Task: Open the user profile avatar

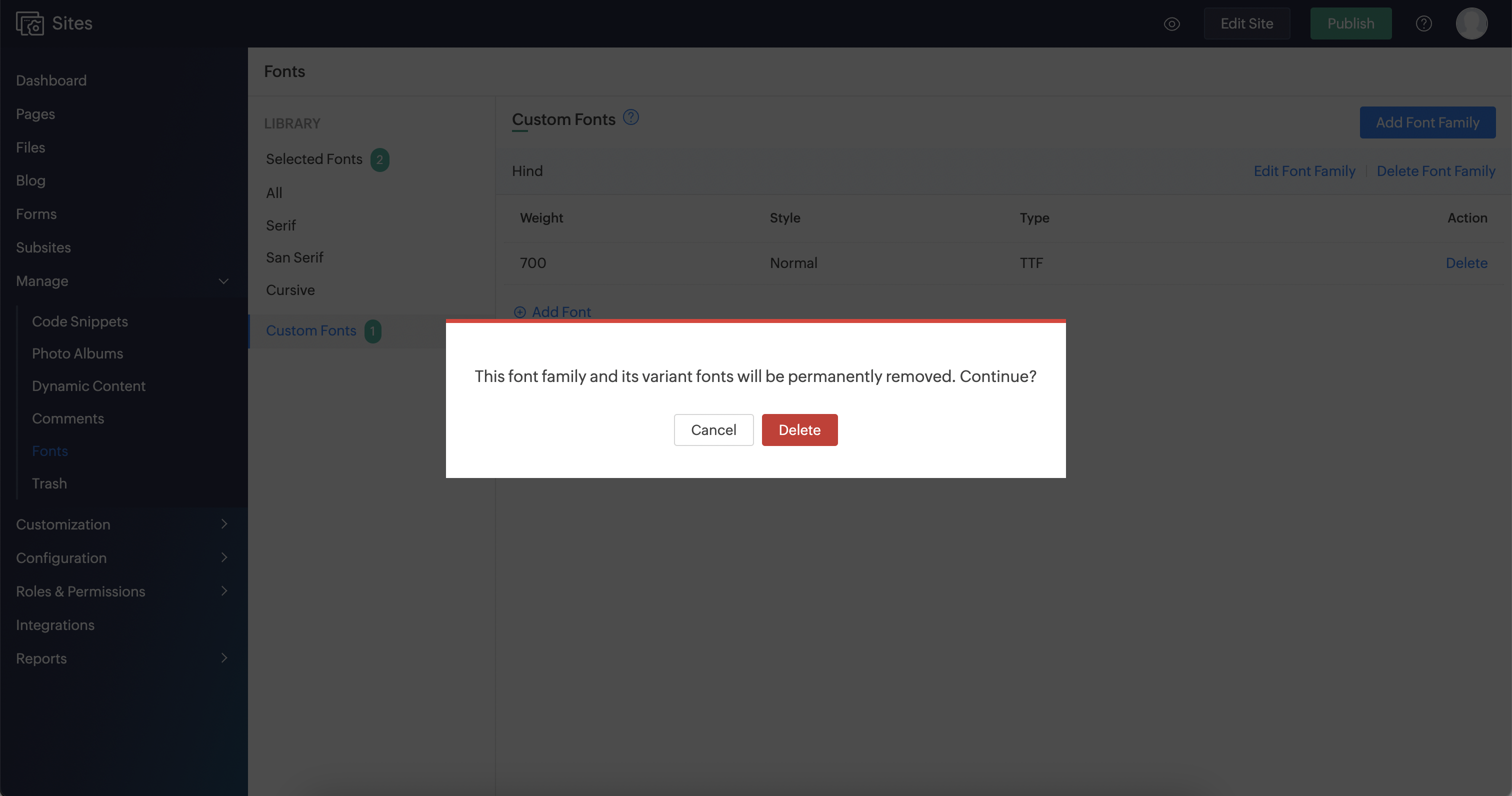Action: tap(1471, 23)
